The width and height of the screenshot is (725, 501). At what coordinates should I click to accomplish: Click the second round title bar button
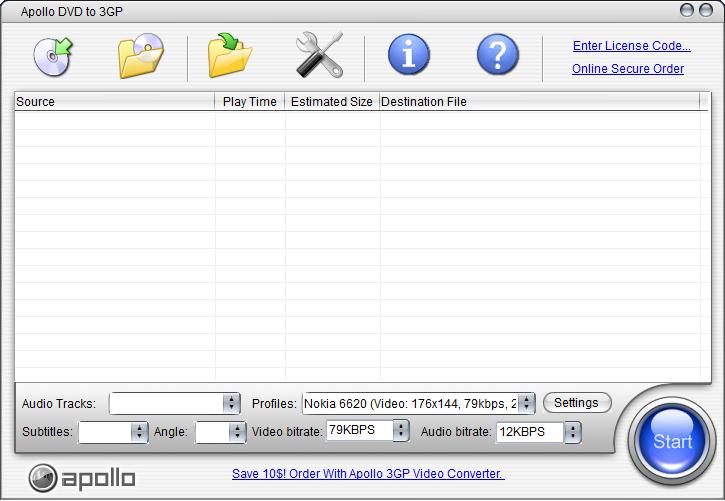[x=706, y=10]
